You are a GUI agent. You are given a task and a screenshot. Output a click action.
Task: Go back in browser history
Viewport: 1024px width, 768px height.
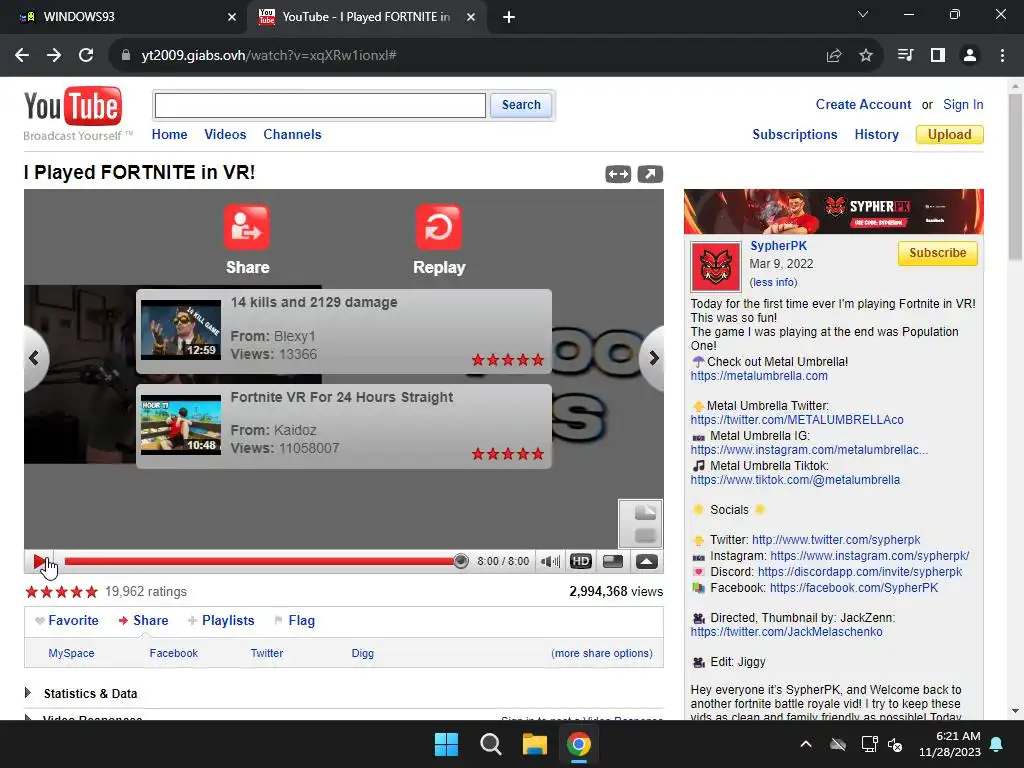tap(22, 56)
